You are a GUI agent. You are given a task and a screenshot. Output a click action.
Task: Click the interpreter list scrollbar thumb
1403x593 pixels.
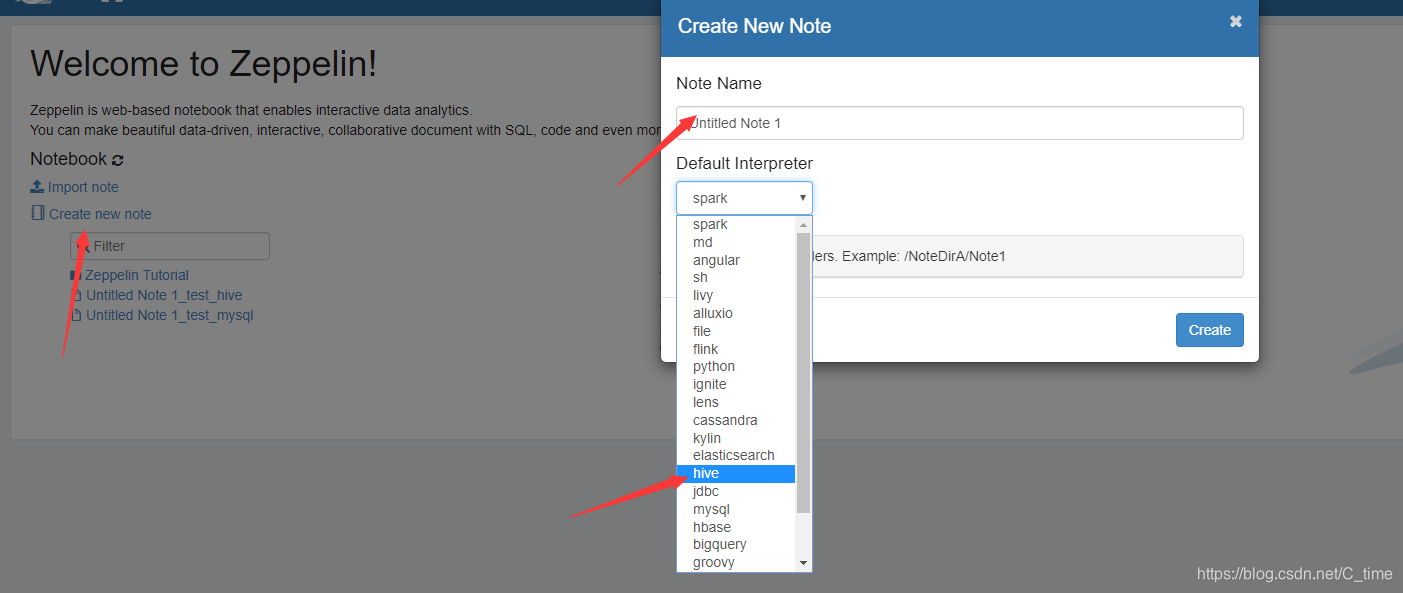[803, 373]
